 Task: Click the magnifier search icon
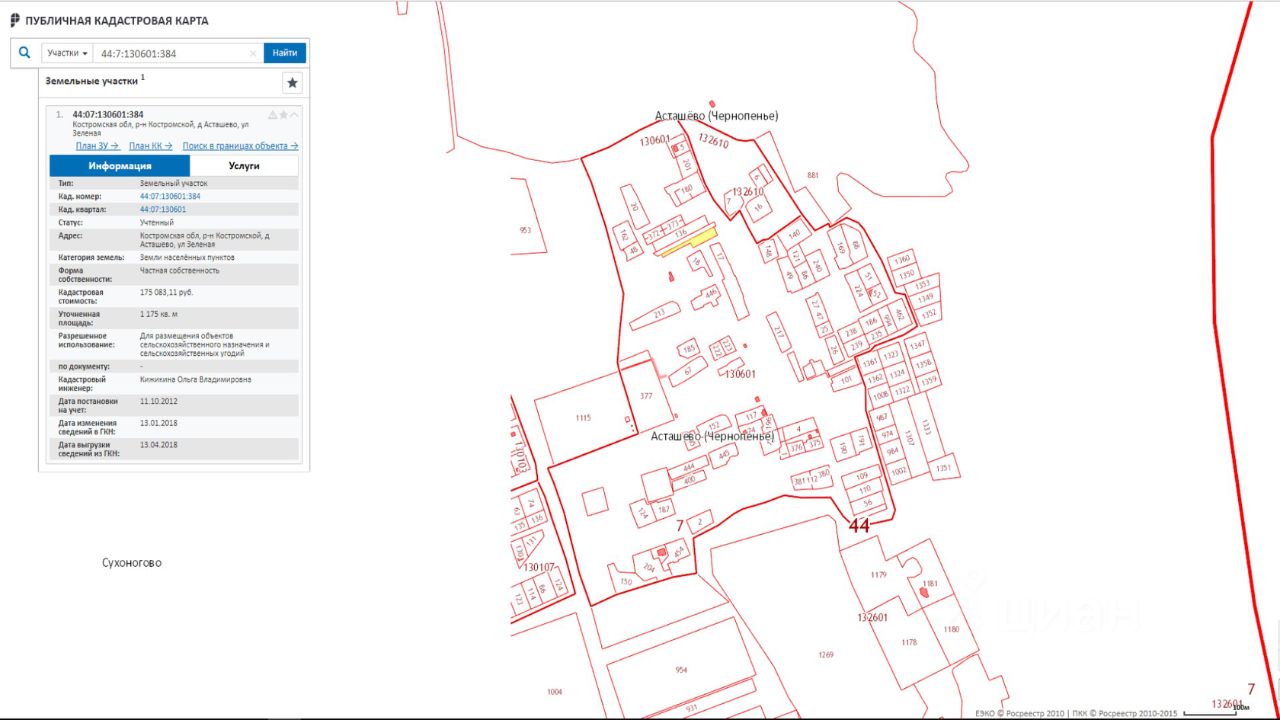pyautogui.click(x=25, y=53)
